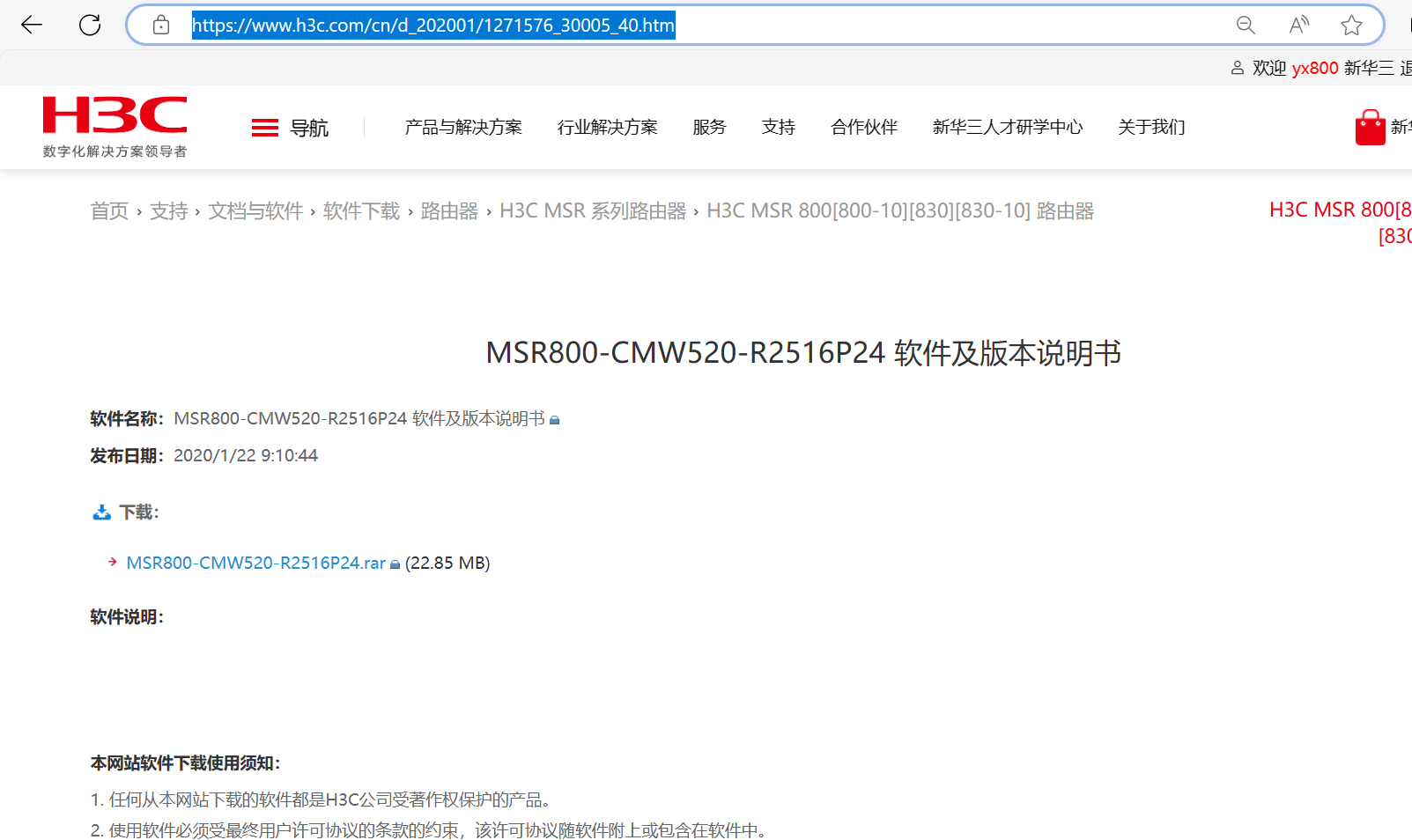The image size is (1412, 840).
Task: Click the 软件说明: heading
Action: click(127, 617)
